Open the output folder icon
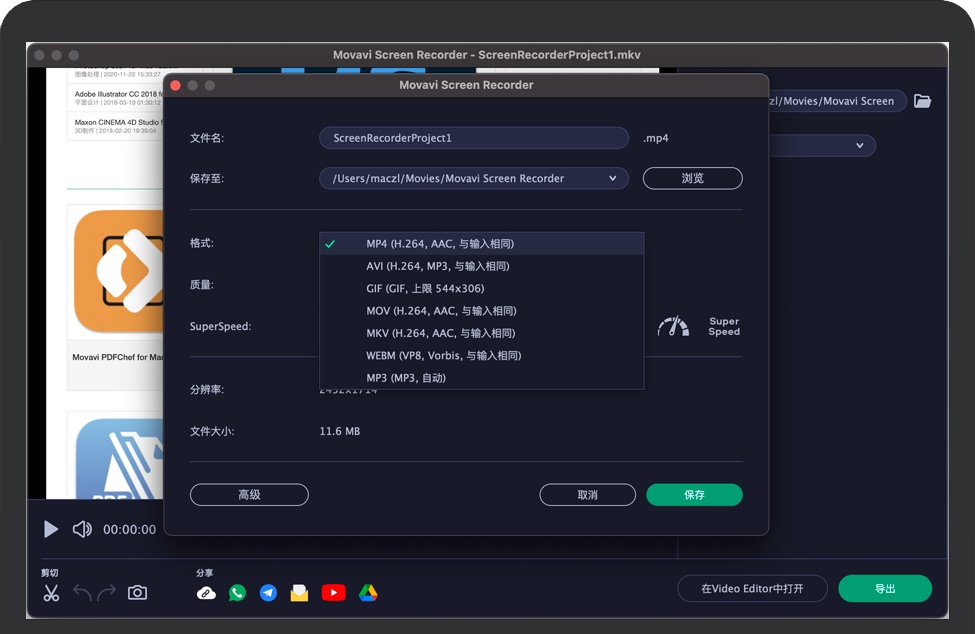The height and width of the screenshot is (634, 975). pos(922,101)
